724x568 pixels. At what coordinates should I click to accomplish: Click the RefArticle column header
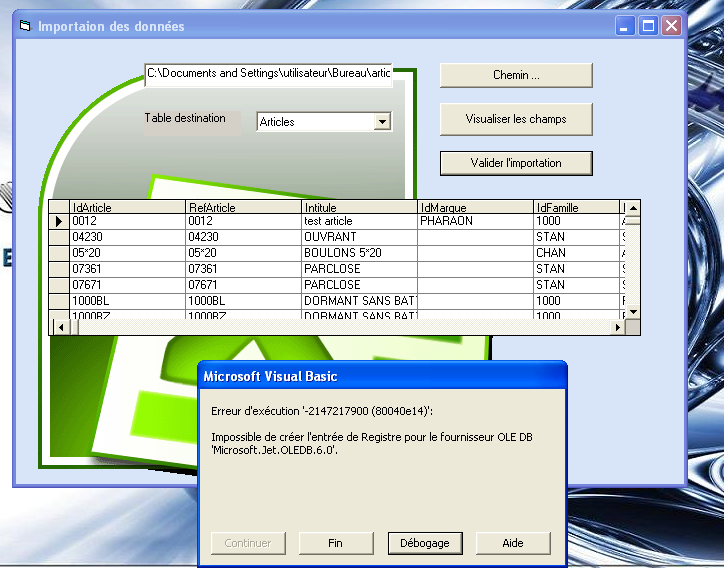(x=243, y=207)
